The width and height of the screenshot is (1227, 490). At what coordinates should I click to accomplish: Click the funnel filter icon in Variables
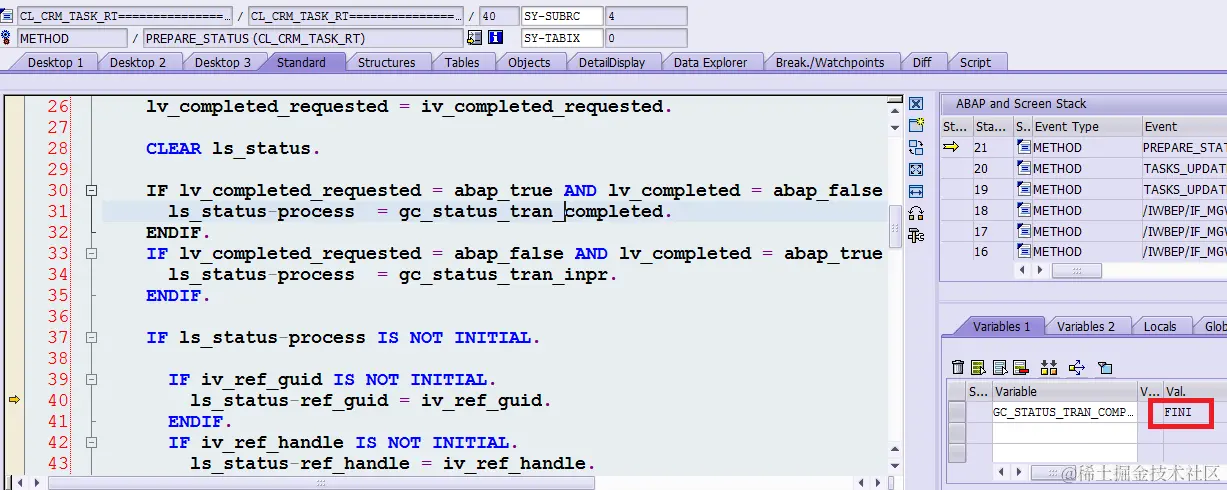[x=1104, y=368]
